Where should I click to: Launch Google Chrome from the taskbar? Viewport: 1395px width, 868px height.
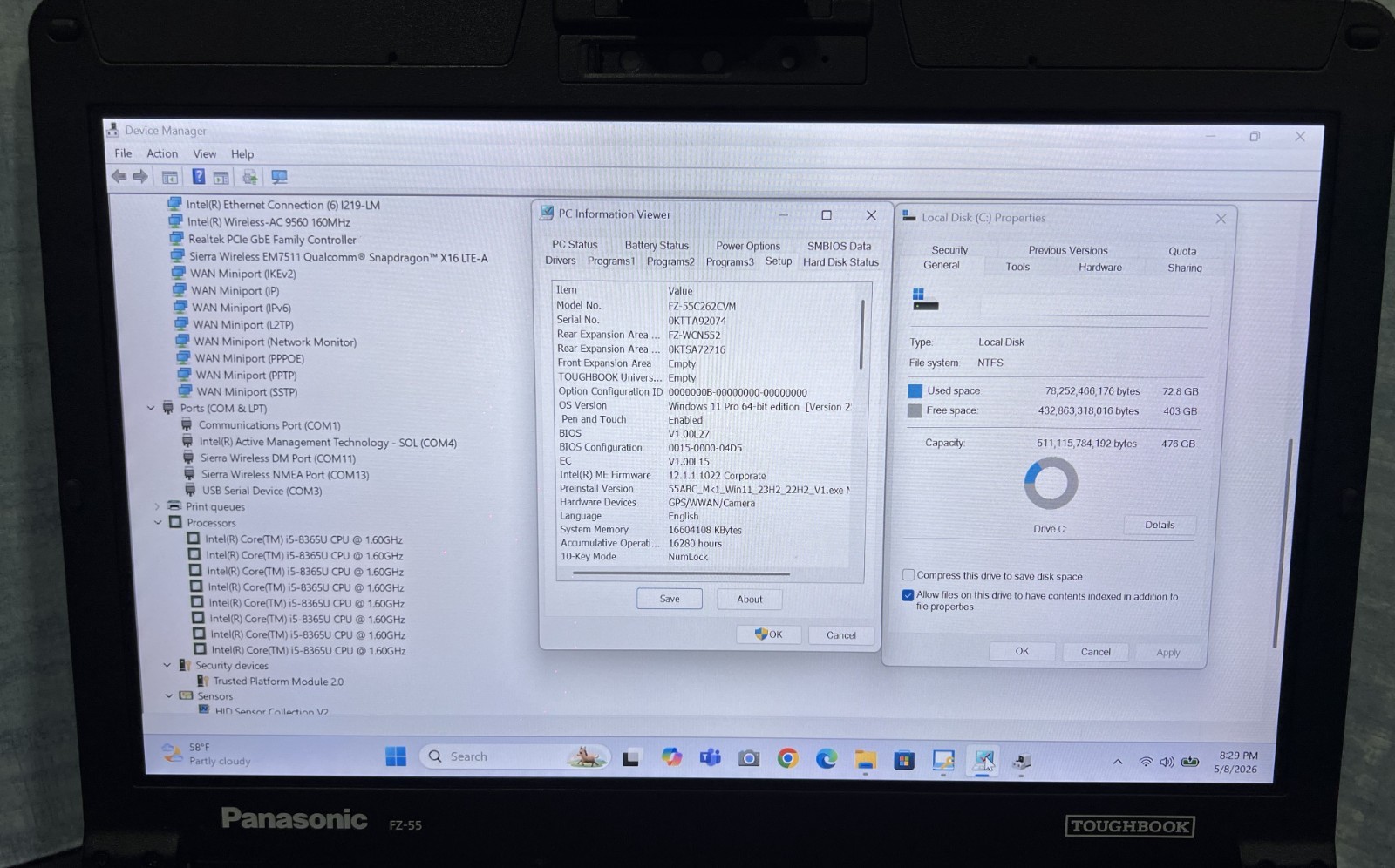click(787, 758)
